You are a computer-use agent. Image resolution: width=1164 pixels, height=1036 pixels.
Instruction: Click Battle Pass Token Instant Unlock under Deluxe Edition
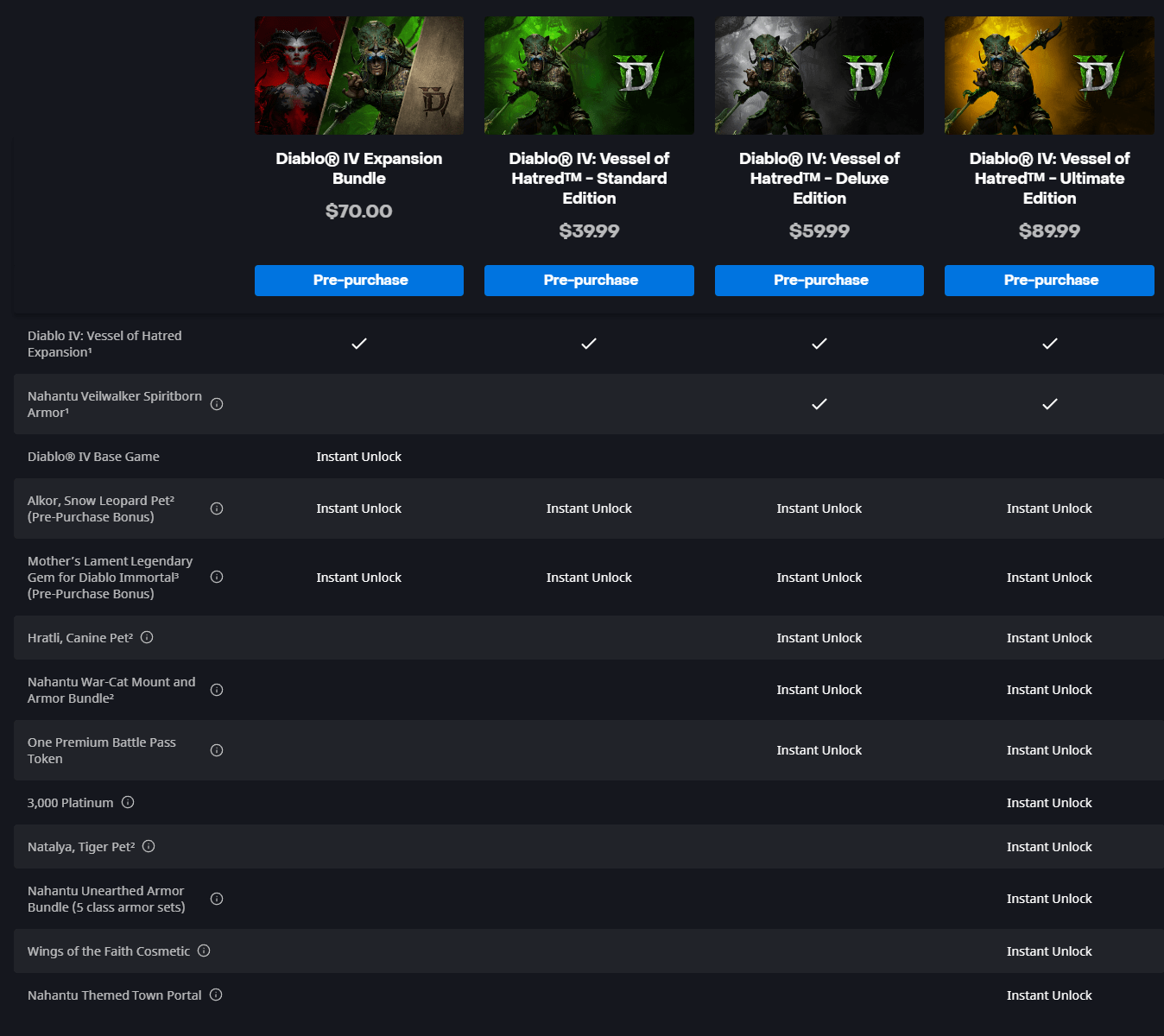[x=819, y=750]
